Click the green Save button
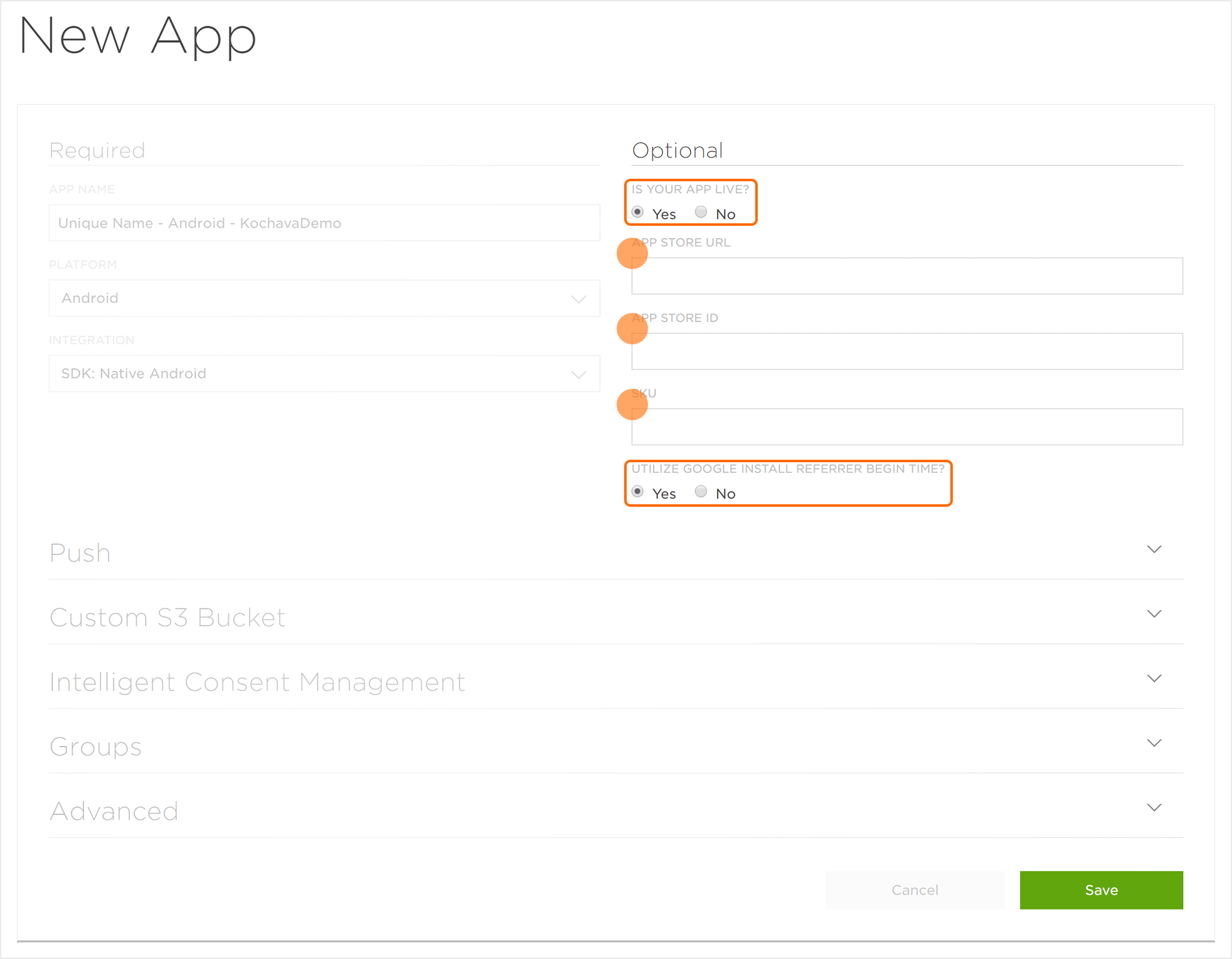The image size is (1232, 959). click(x=1101, y=890)
